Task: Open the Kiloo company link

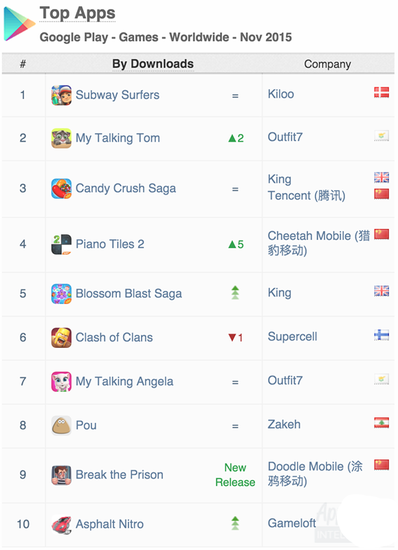Action: click(x=281, y=94)
